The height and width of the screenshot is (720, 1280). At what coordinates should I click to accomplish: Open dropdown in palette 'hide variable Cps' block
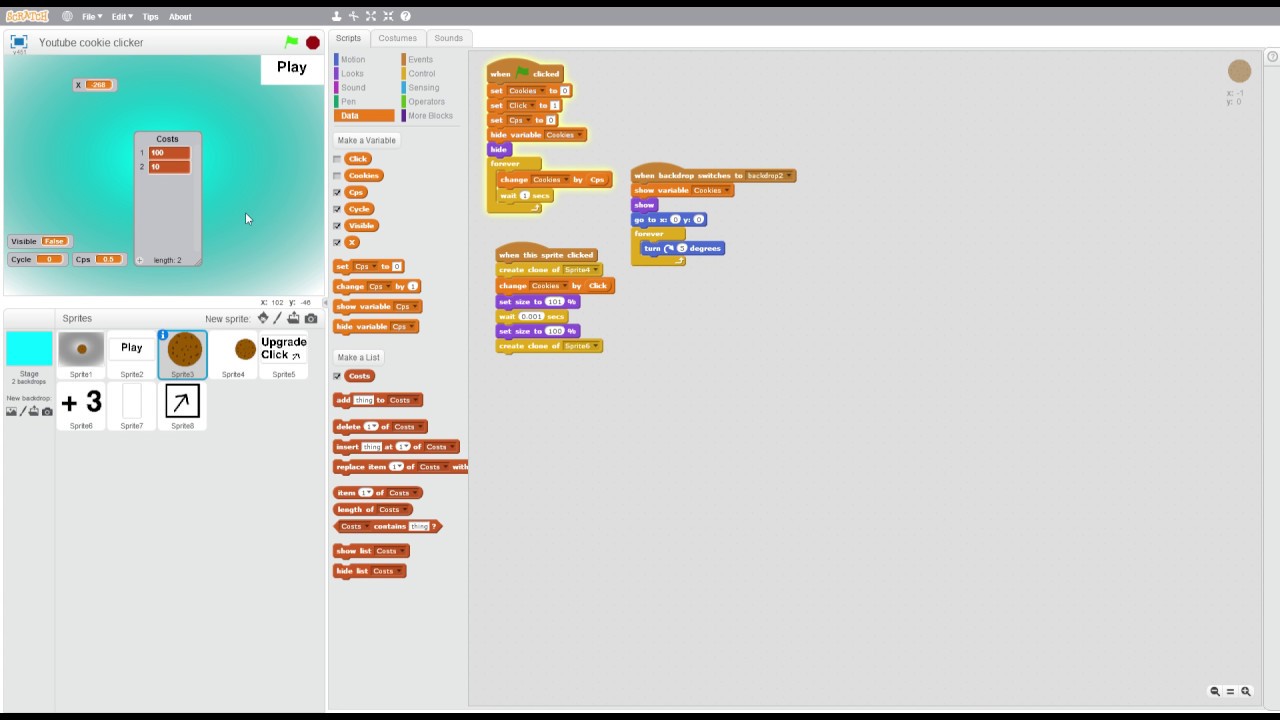coord(402,326)
